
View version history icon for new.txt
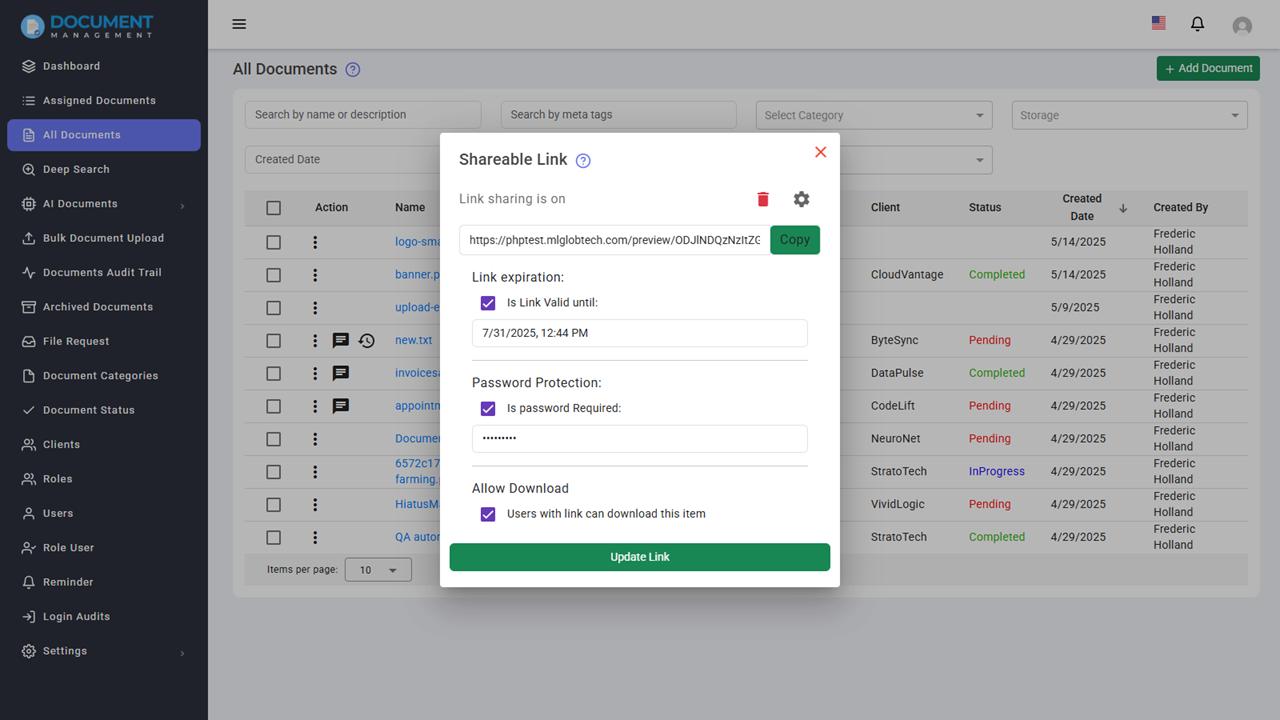pyautogui.click(x=367, y=341)
